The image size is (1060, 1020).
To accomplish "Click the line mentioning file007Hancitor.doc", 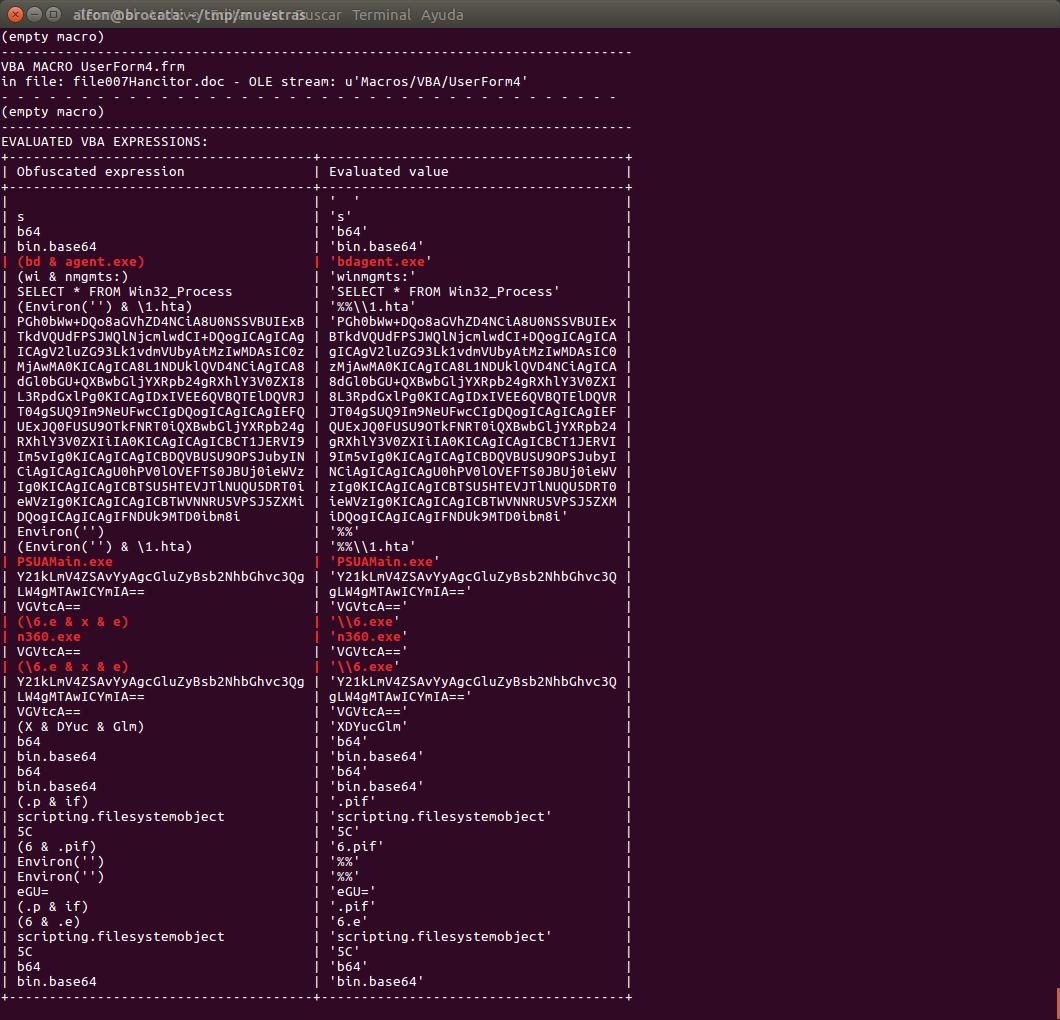I will [x=264, y=81].
